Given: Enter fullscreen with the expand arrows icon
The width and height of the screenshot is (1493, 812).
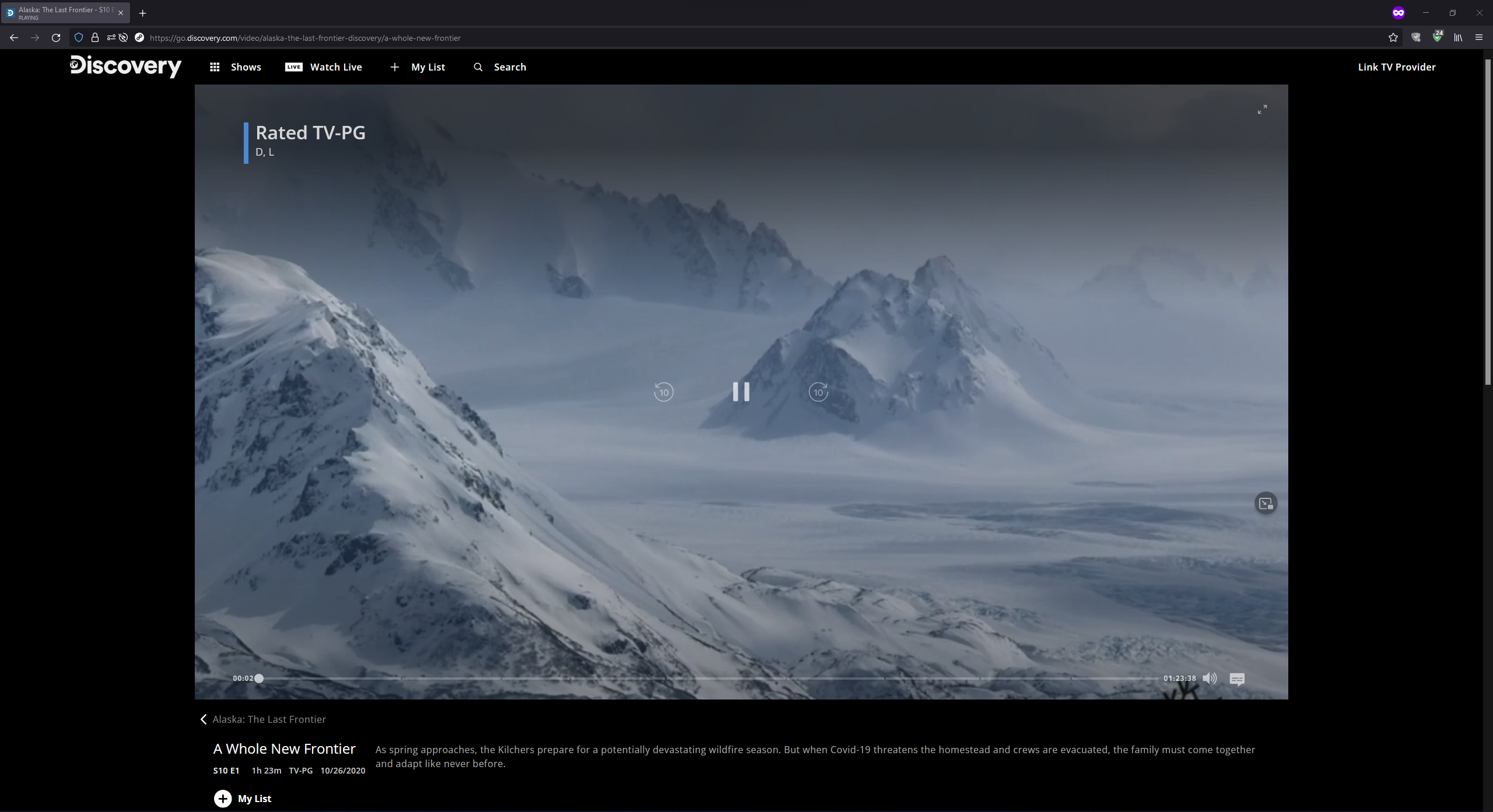Looking at the screenshot, I should (x=1262, y=110).
